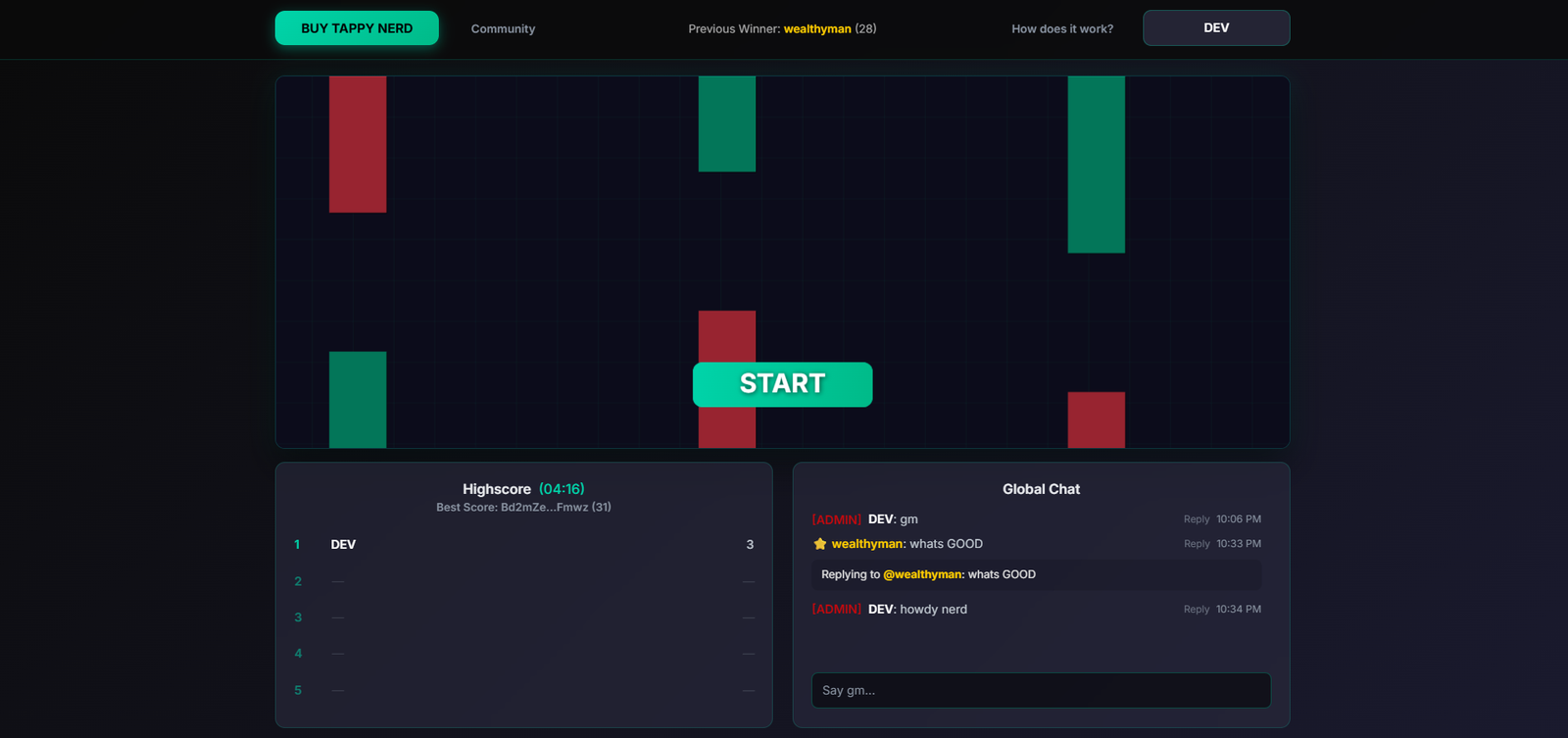Screen dimensions: 1568x738
Task: Click the red candle at top left
Action: coord(358,144)
